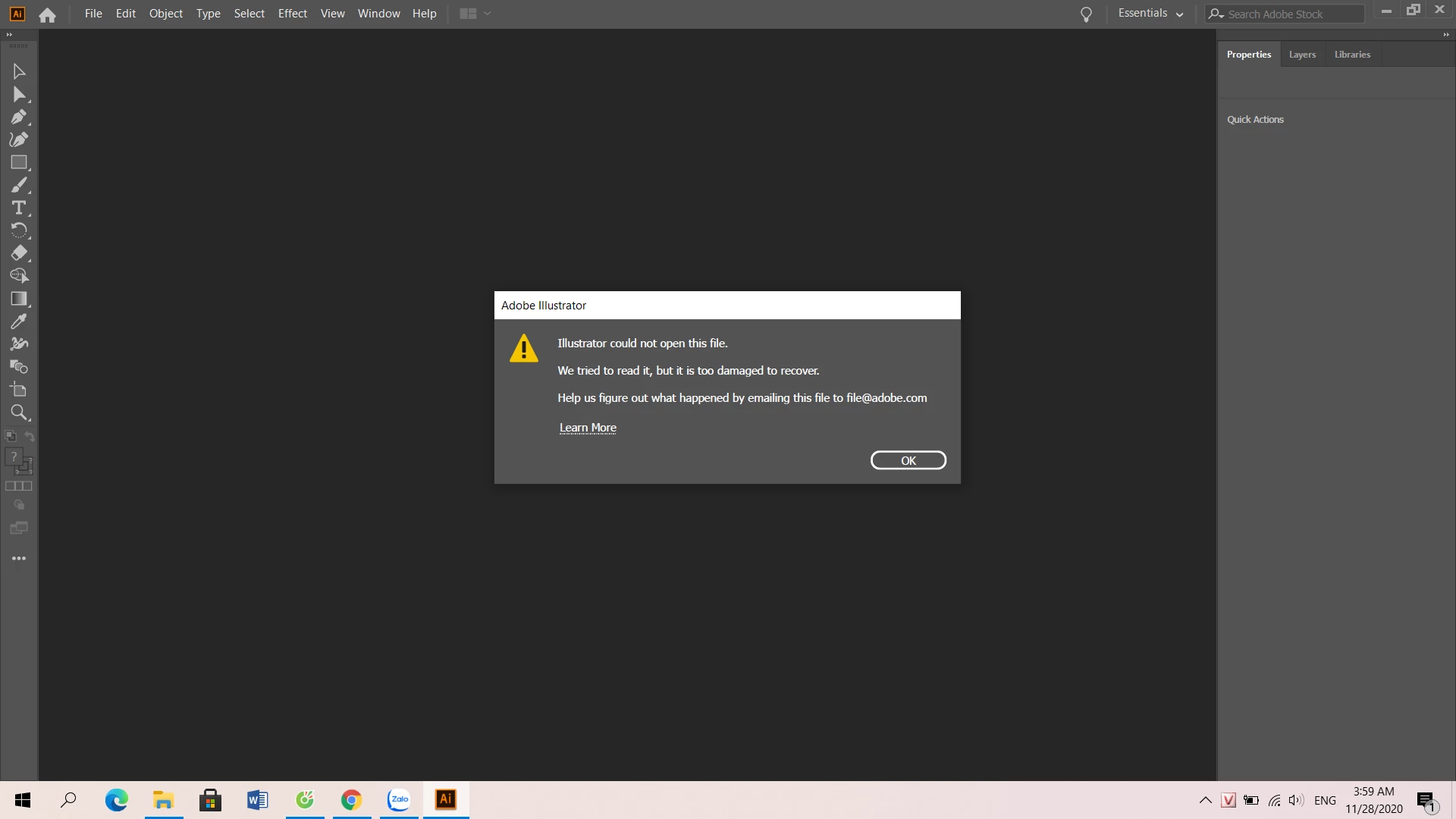This screenshot has width=1456, height=819.
Task: Open the Effect menu
Action: (292, 14)
